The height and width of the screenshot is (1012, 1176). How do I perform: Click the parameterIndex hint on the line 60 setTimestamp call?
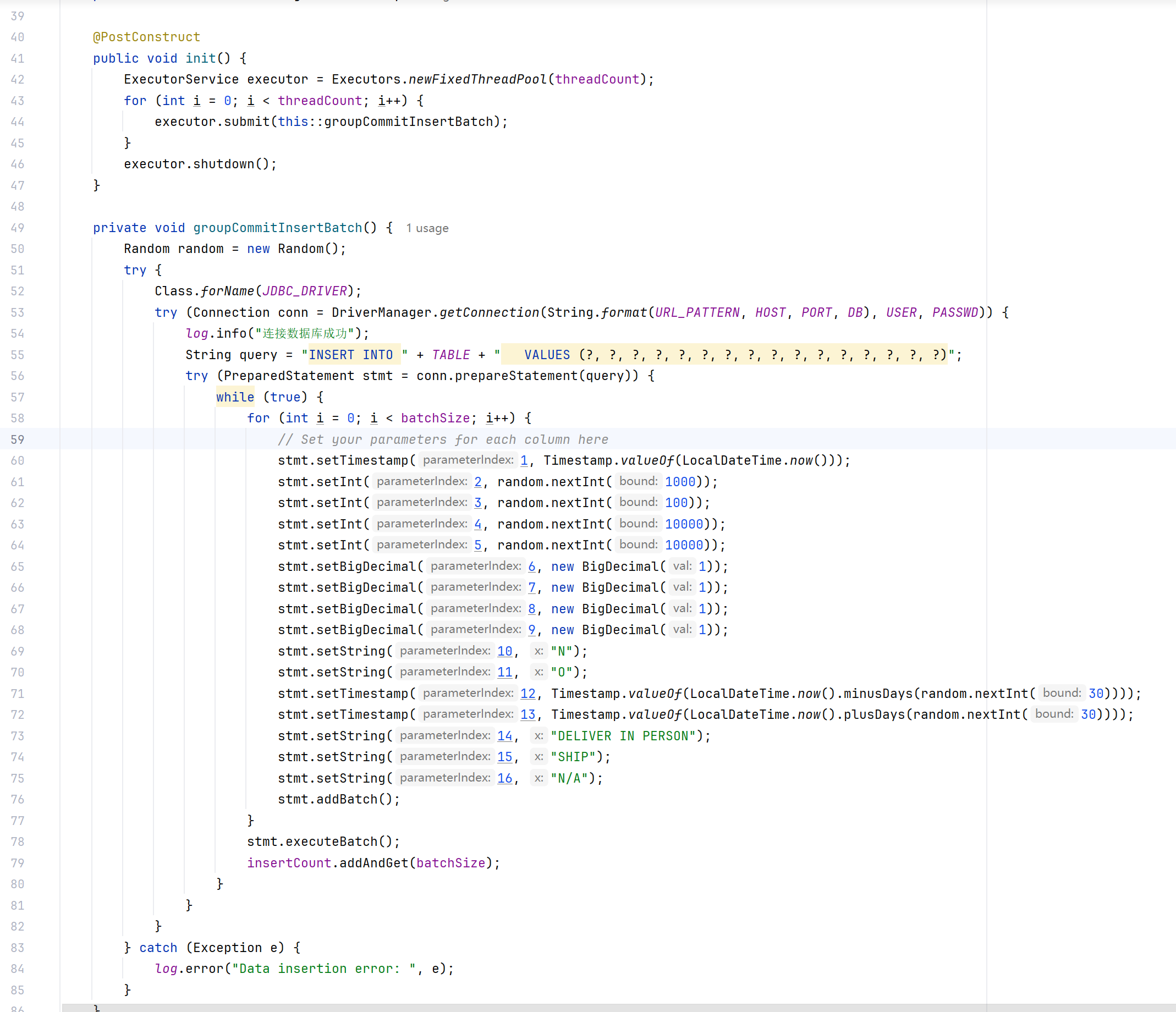point(468,460)
